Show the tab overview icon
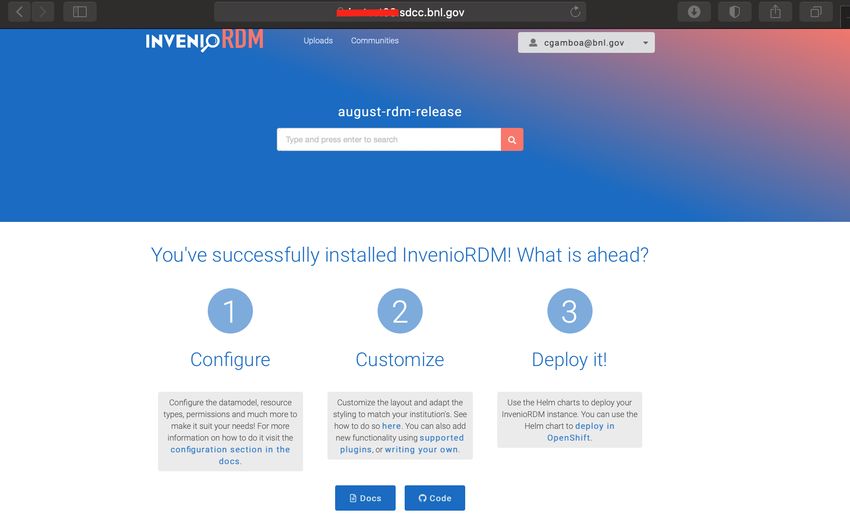 (816, 11)
